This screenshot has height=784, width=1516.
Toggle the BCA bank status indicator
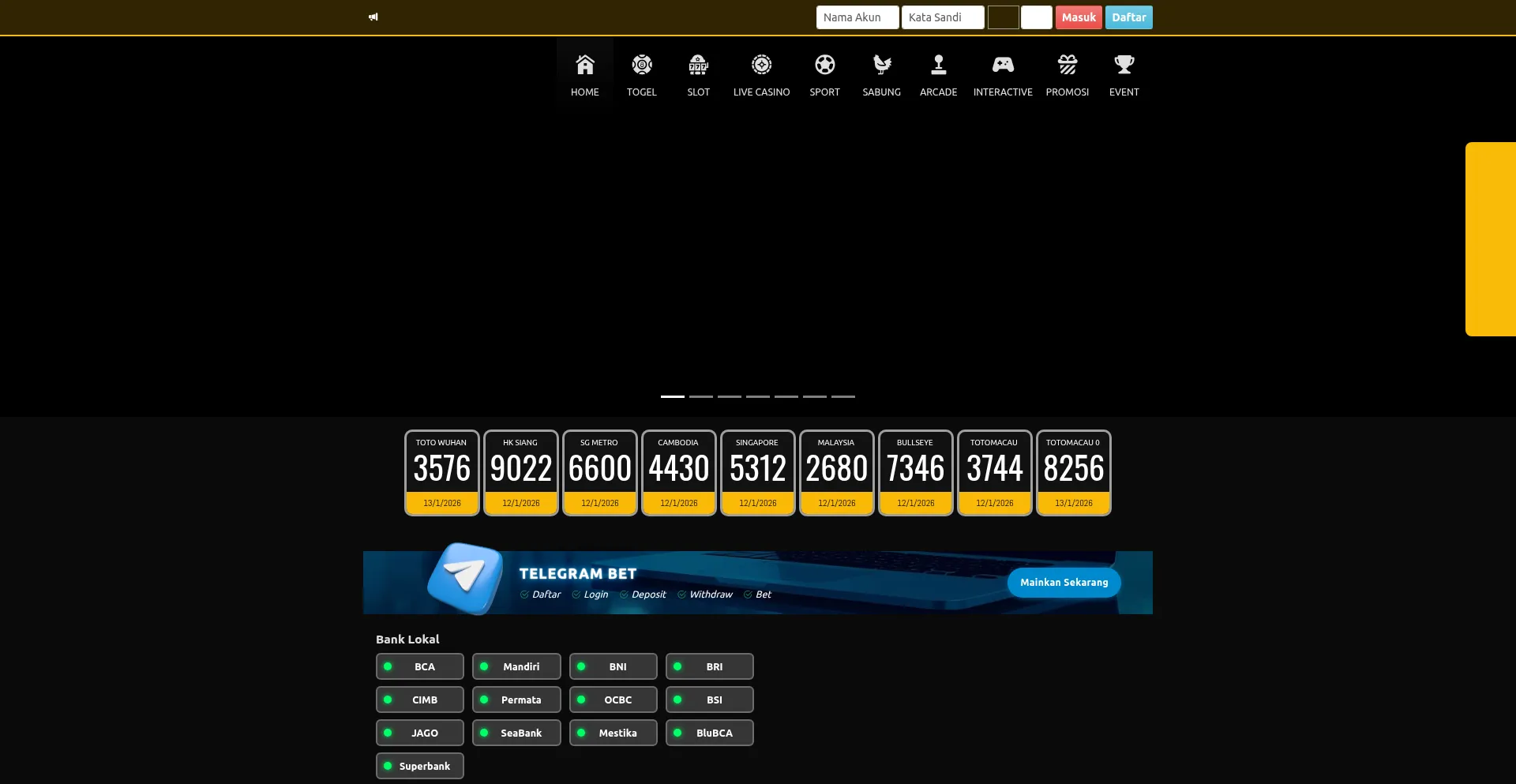point(388,666)
